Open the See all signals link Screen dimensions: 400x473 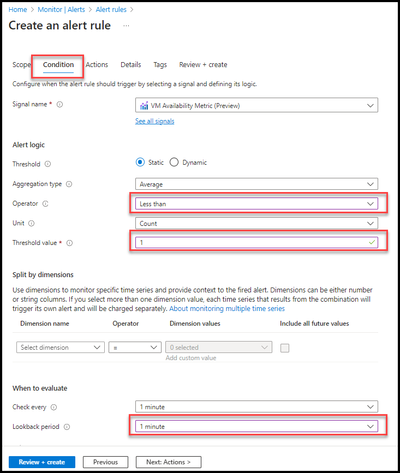155,121
